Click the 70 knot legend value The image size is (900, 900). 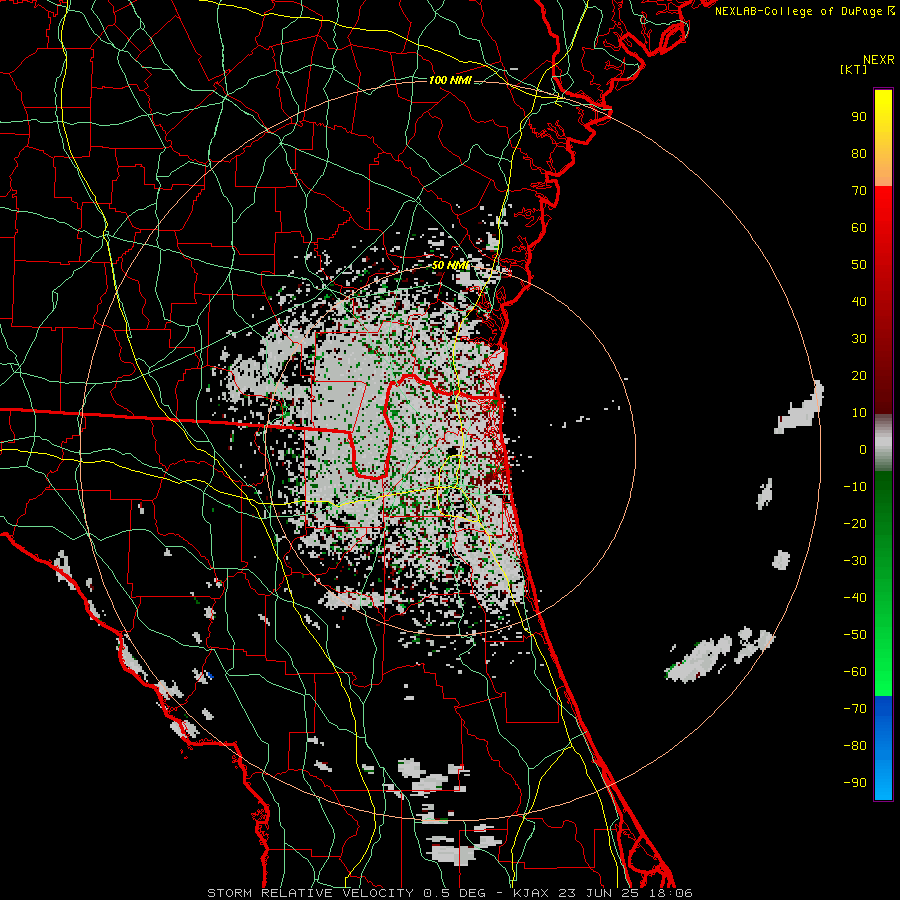click(859, 191)
